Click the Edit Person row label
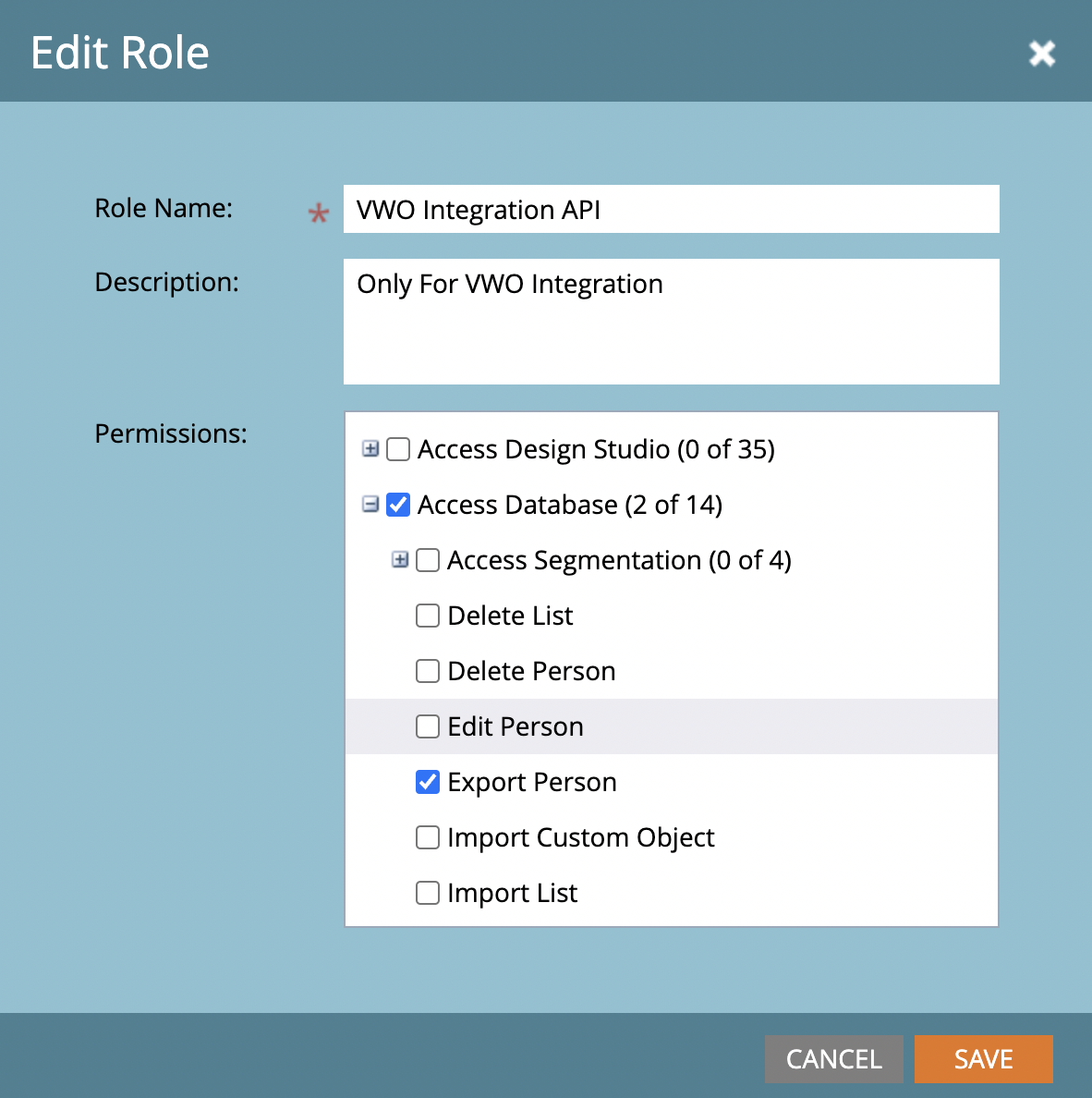This screenshot has height=1098, width=1092. tap(516, 726)
